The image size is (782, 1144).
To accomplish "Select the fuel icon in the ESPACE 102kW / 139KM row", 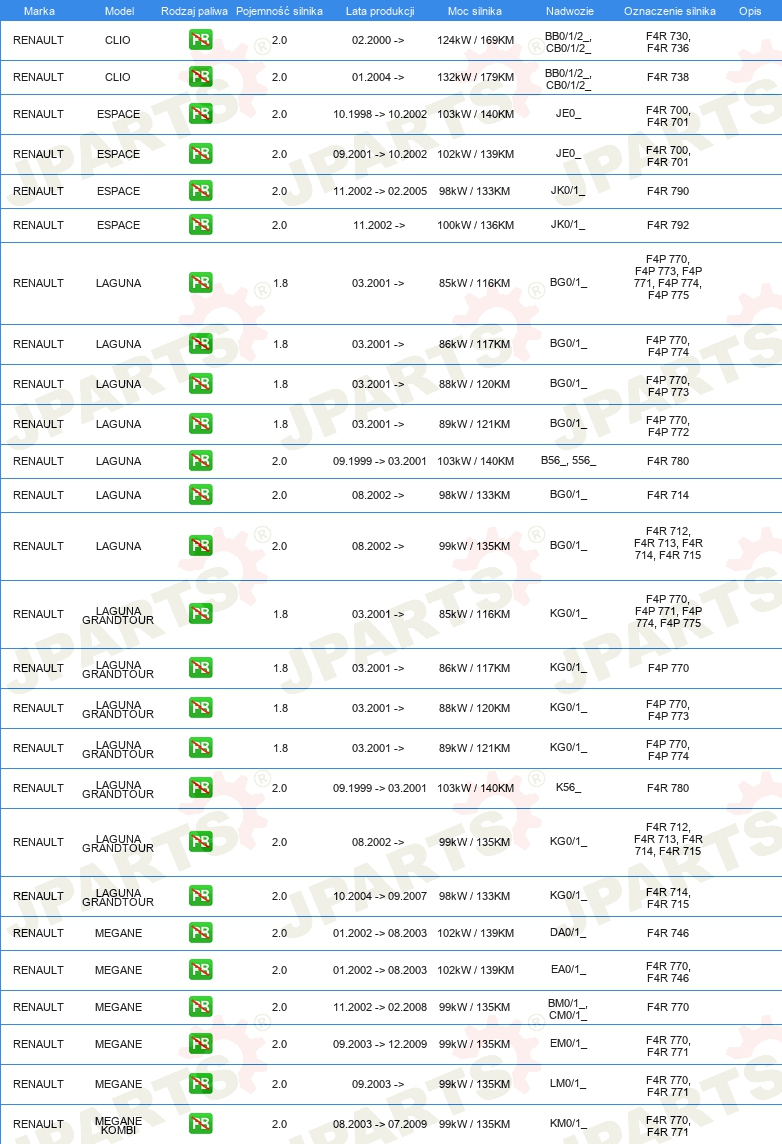I will click(201, 154).
